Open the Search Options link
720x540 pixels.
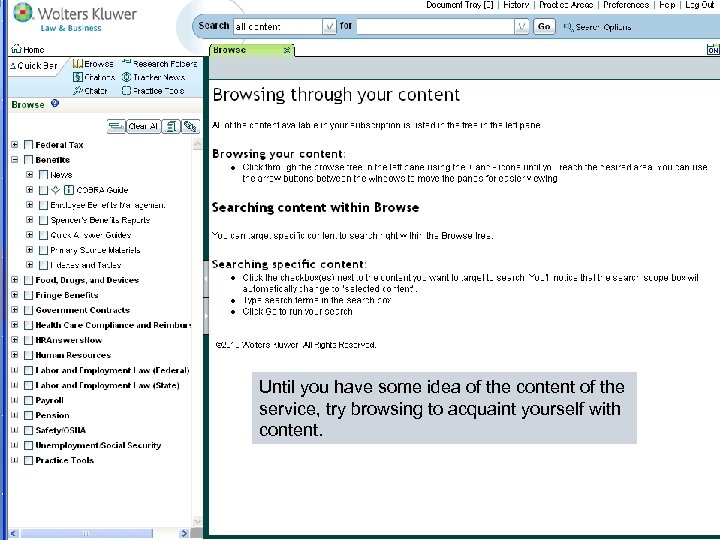click(x=603, y=27)
